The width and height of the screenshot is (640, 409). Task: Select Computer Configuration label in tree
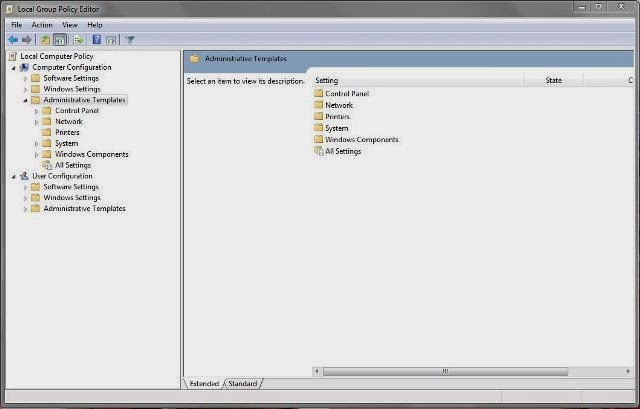72,67
